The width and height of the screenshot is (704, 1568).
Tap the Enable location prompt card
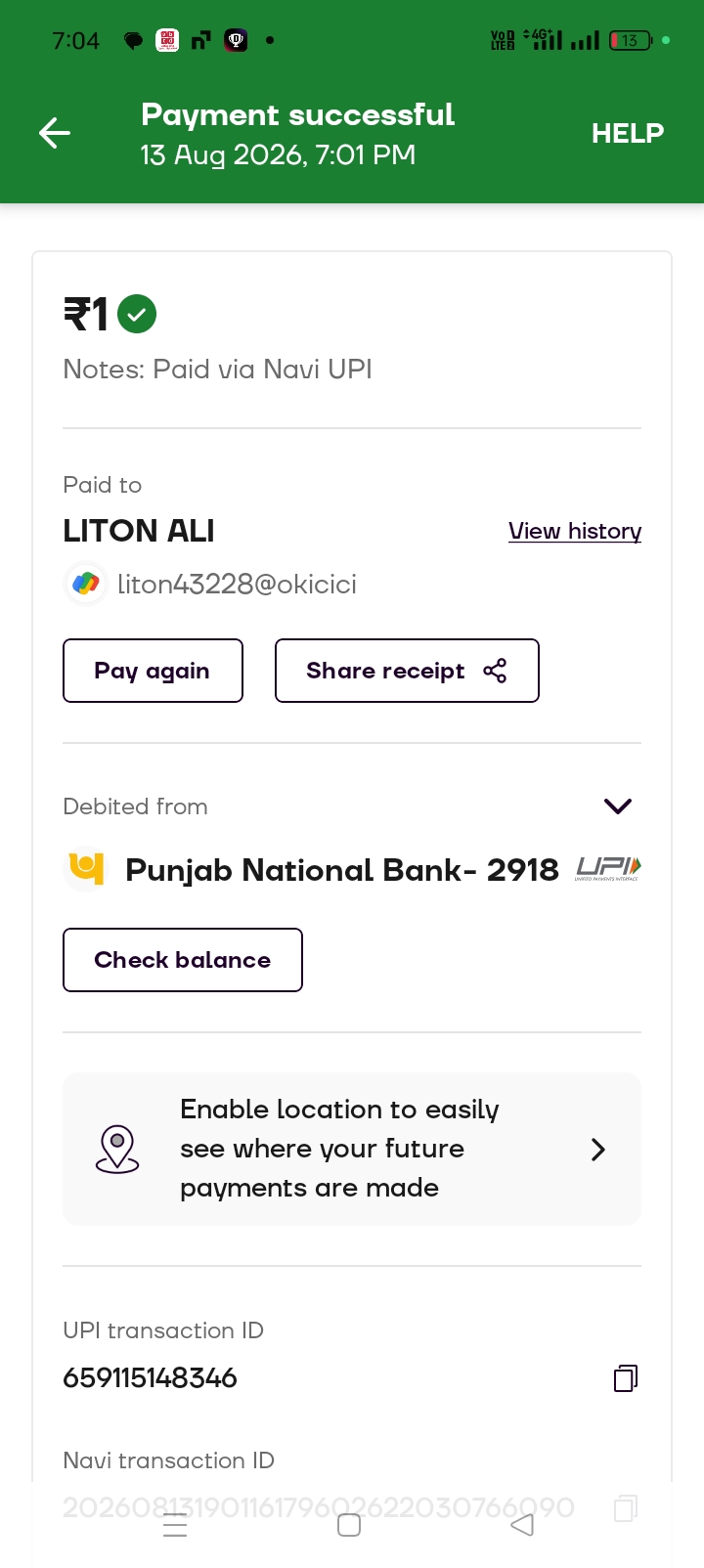352,1149
